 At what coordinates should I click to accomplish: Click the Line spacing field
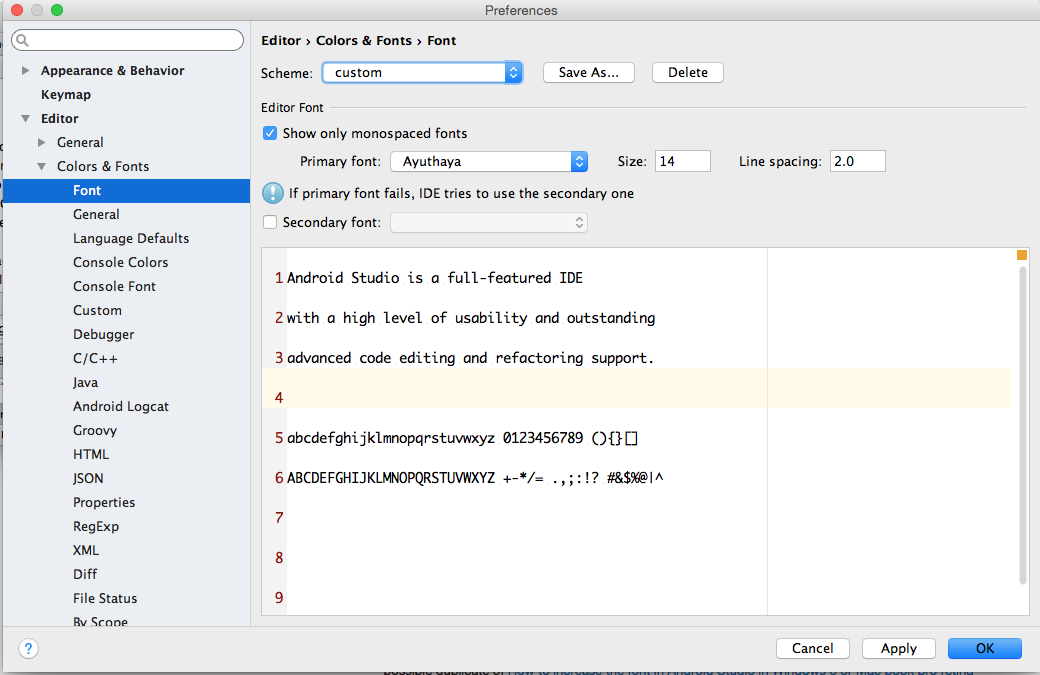tap(858, 161)
